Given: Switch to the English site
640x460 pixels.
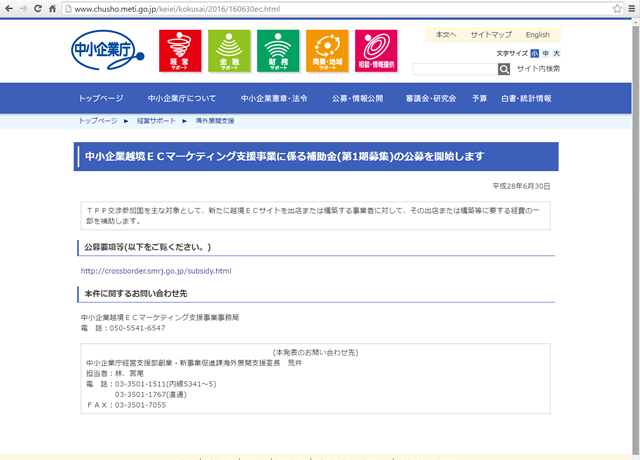Looking at the screenshot, I should tap(537, 35).
